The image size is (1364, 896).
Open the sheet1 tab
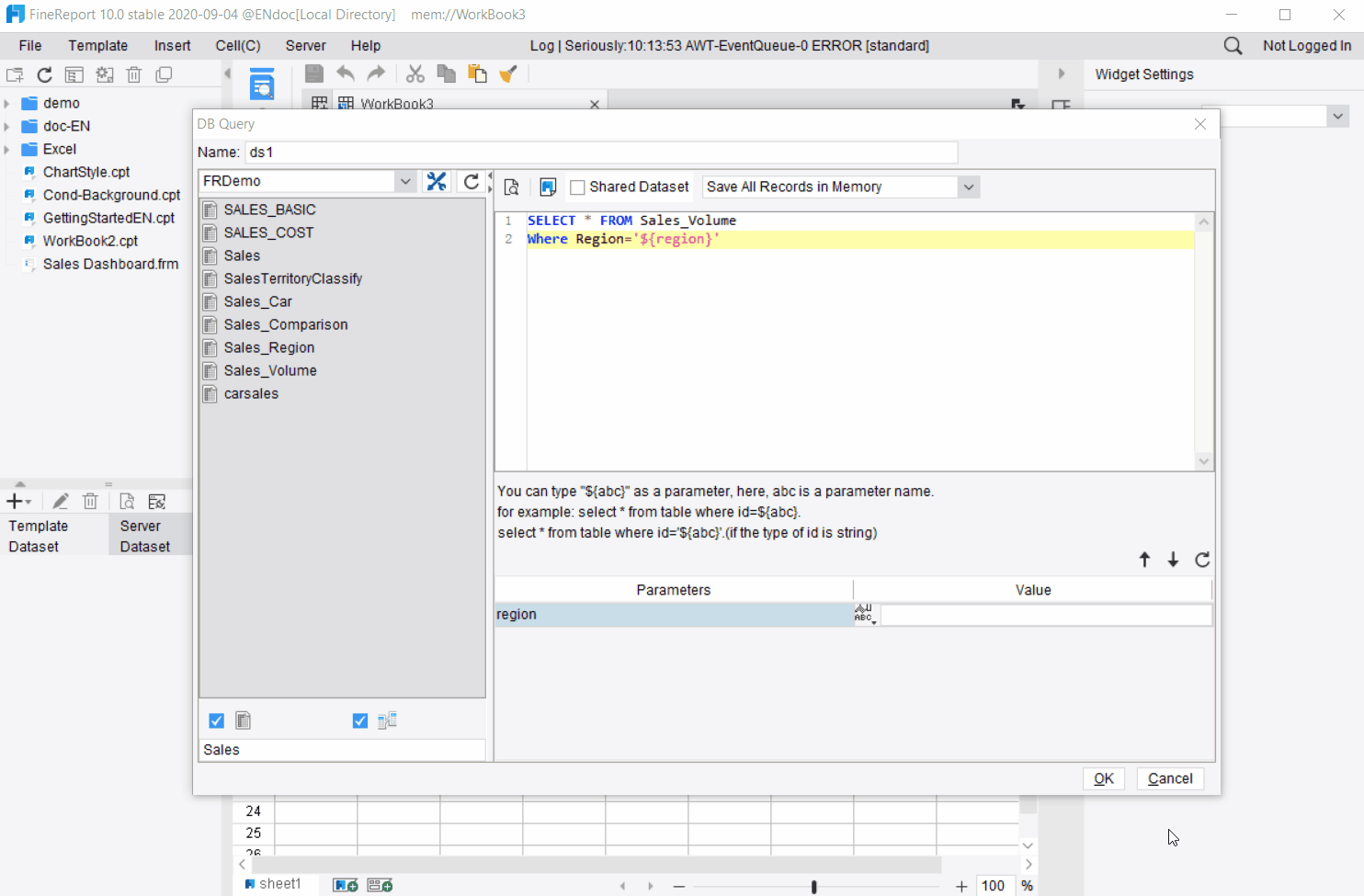[x=273, y=884]
